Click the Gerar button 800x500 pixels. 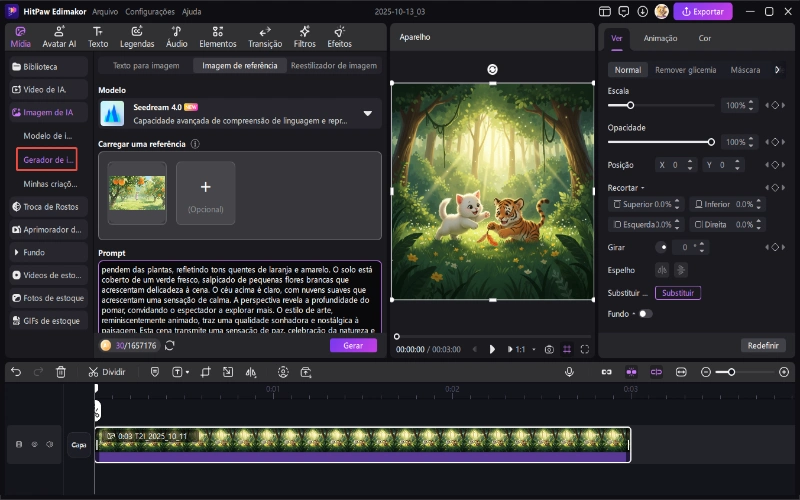[x=353, y=345]
